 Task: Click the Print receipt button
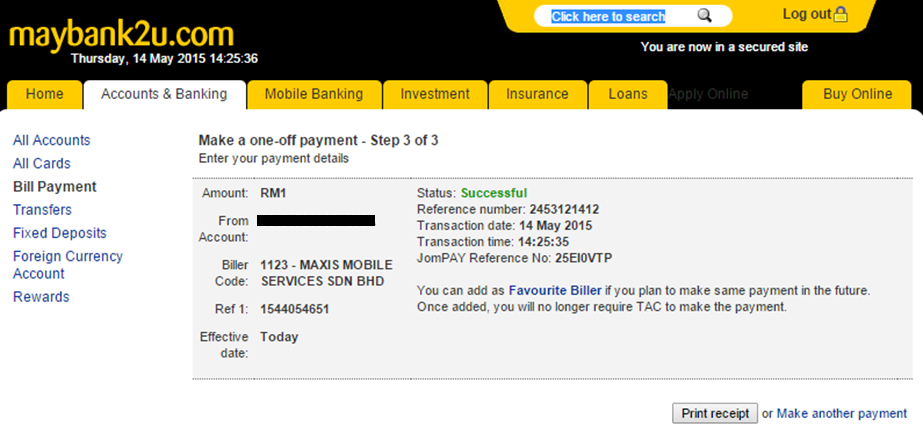pos(715,413)
